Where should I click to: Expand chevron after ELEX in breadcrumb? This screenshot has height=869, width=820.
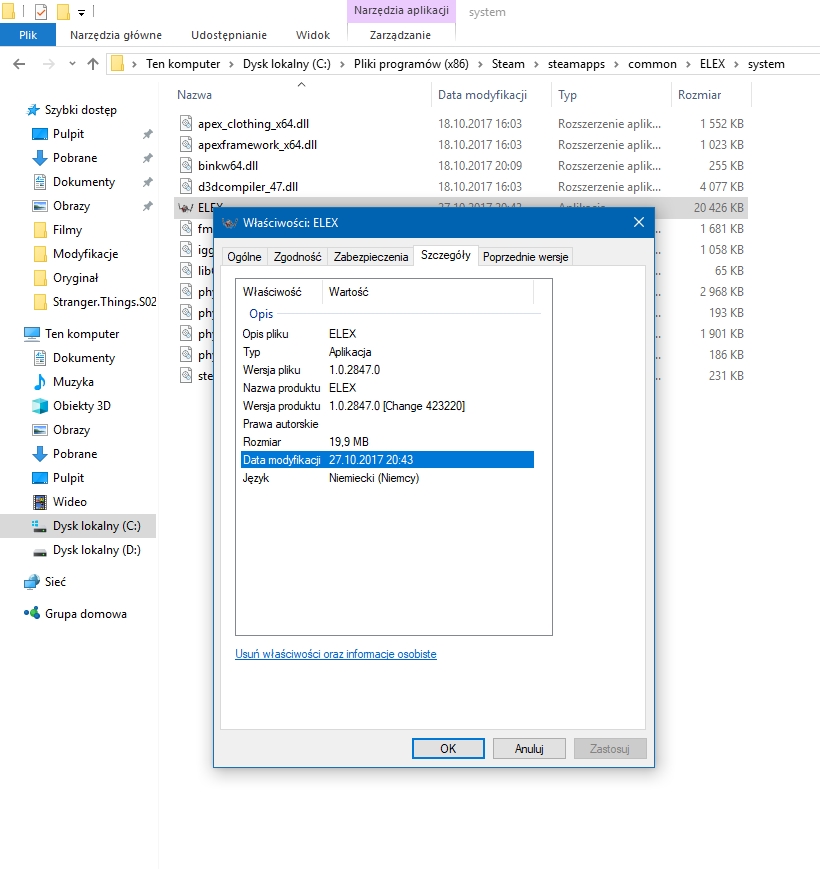click(x=736, y=65)
